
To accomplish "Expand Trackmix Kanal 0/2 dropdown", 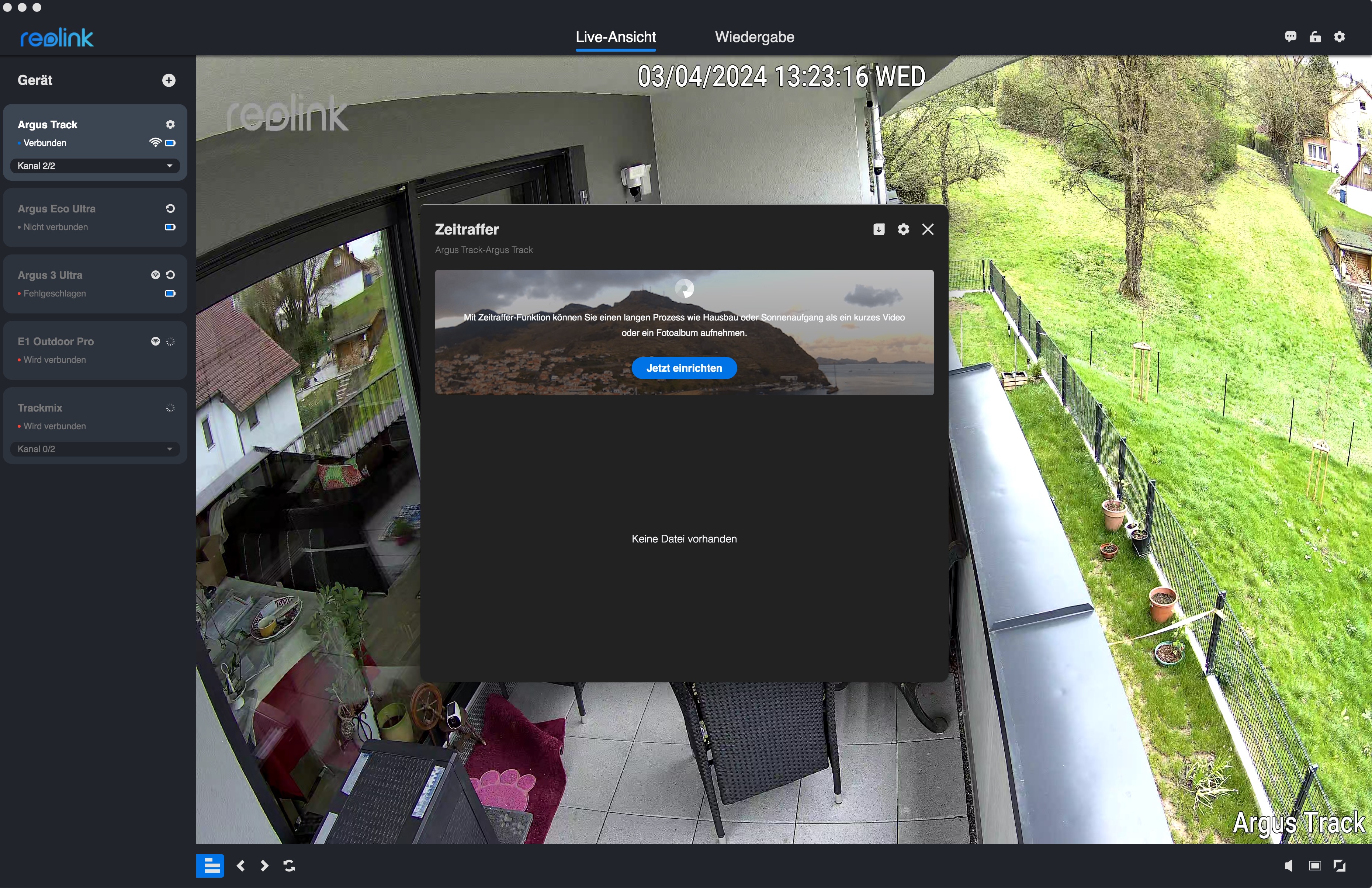I will [95, 449].
